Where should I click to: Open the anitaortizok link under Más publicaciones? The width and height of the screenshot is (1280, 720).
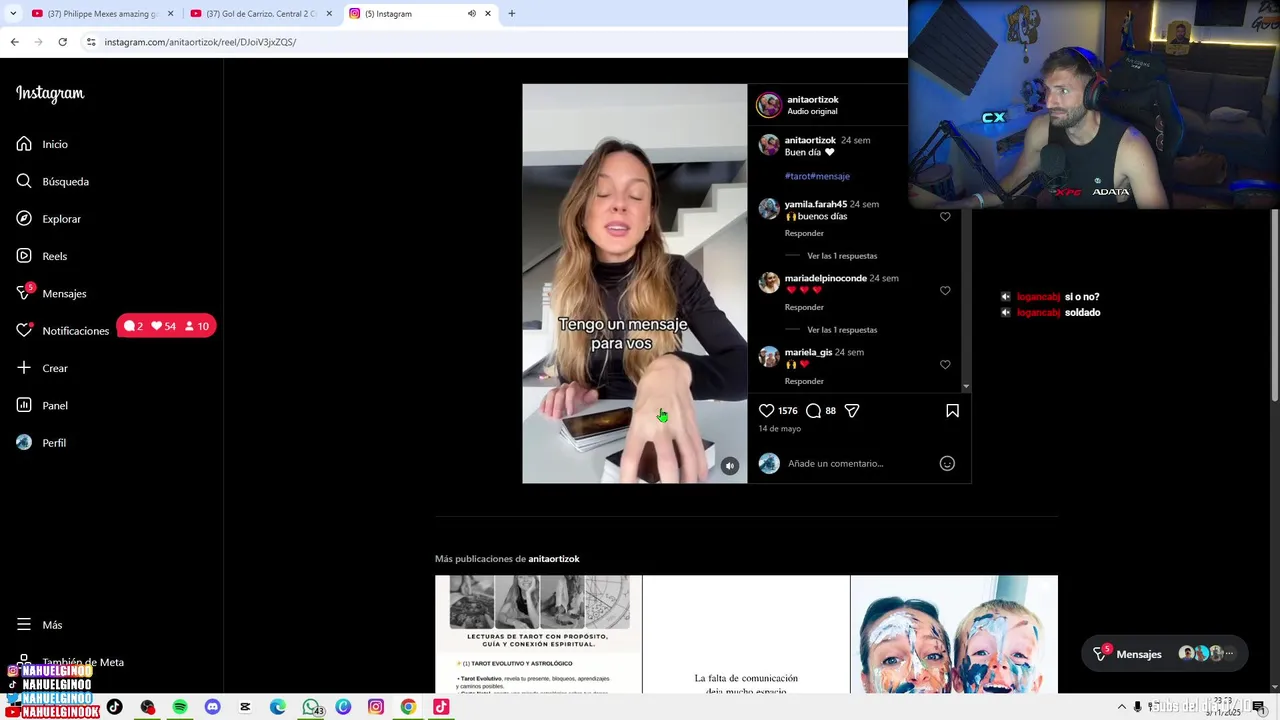(554, 559)
